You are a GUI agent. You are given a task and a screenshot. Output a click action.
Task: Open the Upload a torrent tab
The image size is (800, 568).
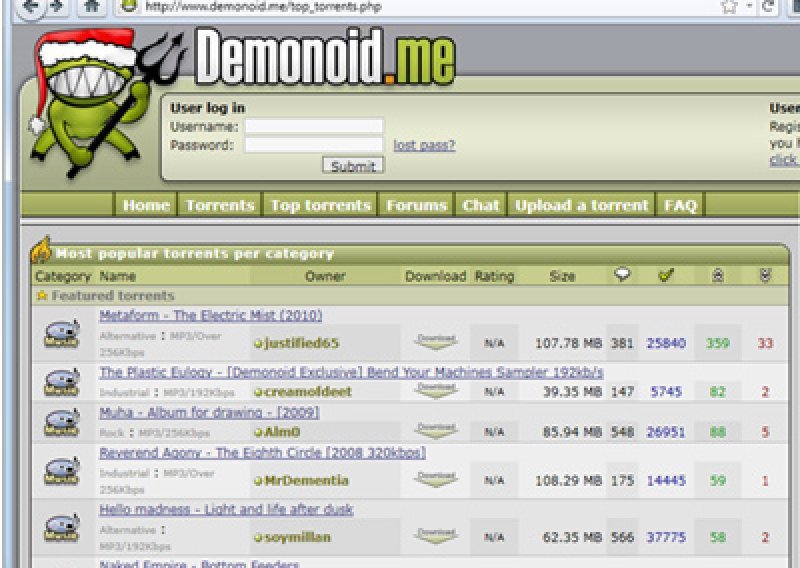pos(581,205)
